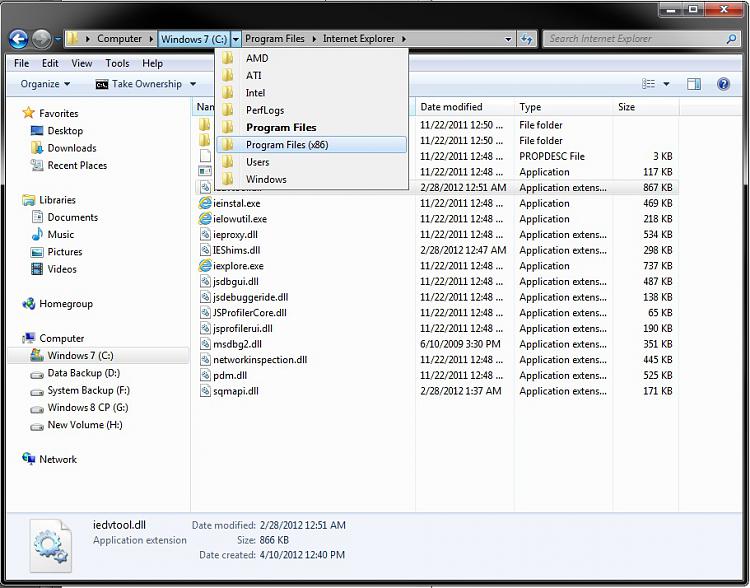
Task: Select the ieinstal.exe file icon
Action: [205, 203]
